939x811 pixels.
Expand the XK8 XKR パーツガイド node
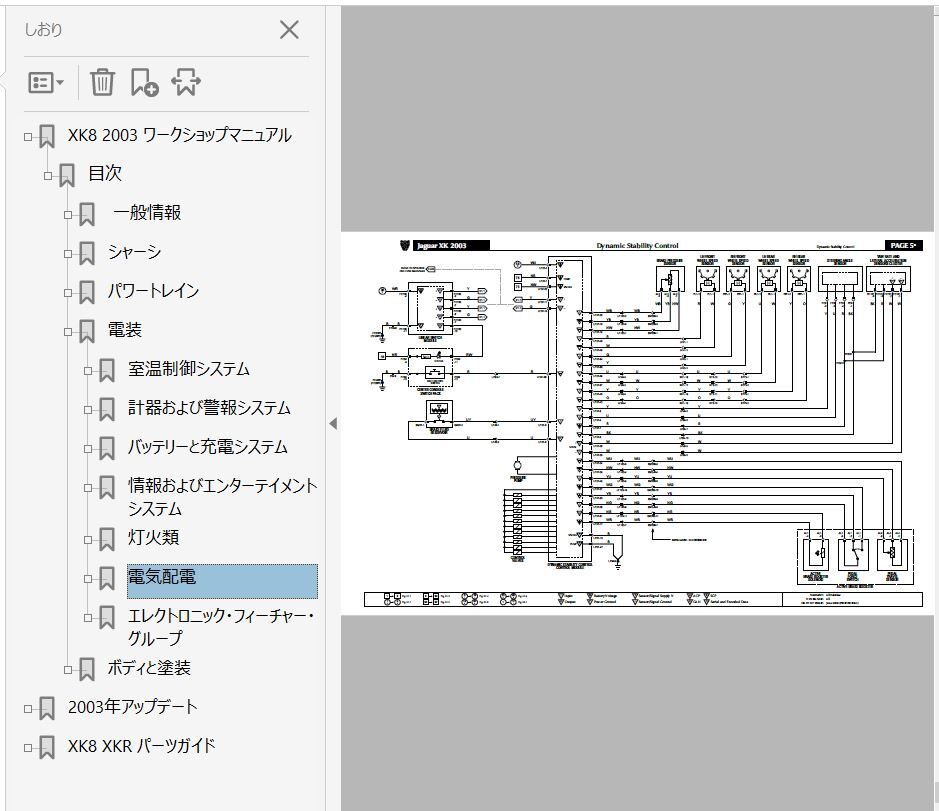pyautogui.click(x=28, y=748)
